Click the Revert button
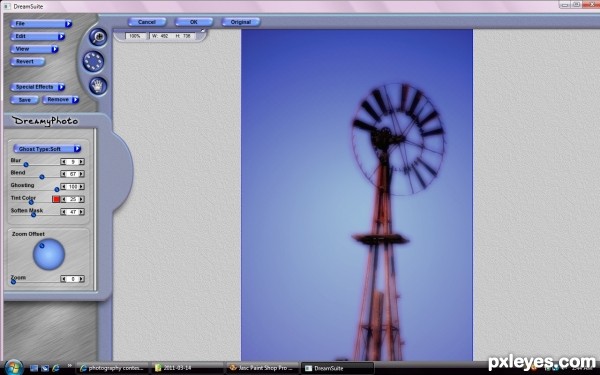The height and width of the screenshot is (375, 600). 28,62
